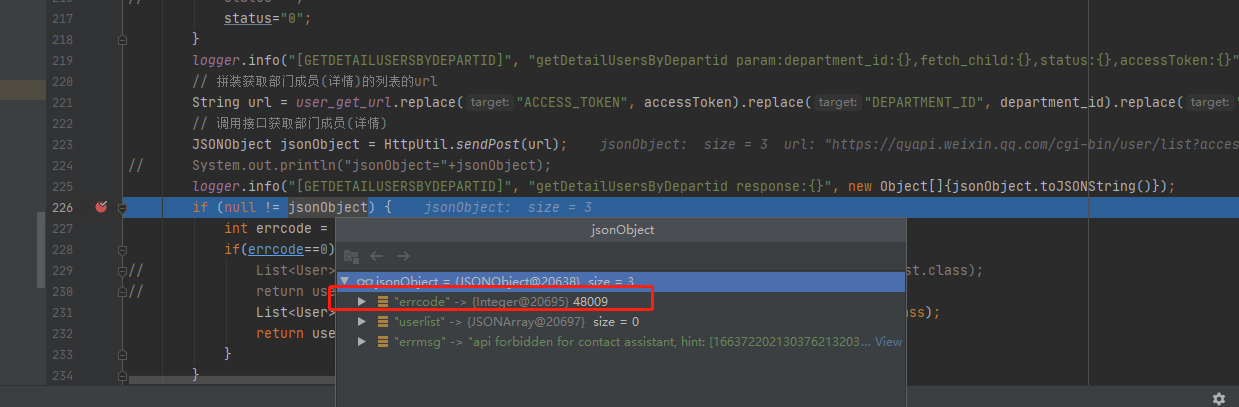The height and width of the screenshot is (407, 1239).
Task: Click inline hint "jsonObject: size = 3" on line 226
Action: pos(508,207)
